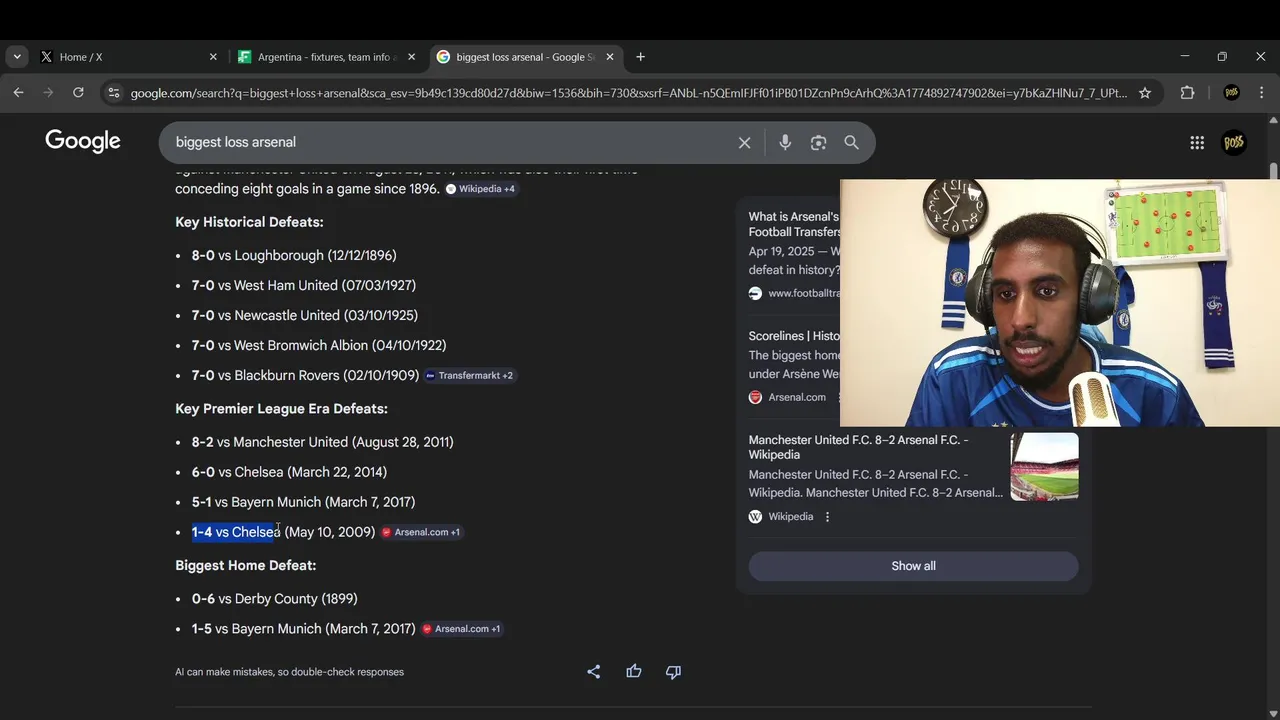The image size is (1280, 720).
Task: Open Scorelines | History result title
Action: point(794,336)
